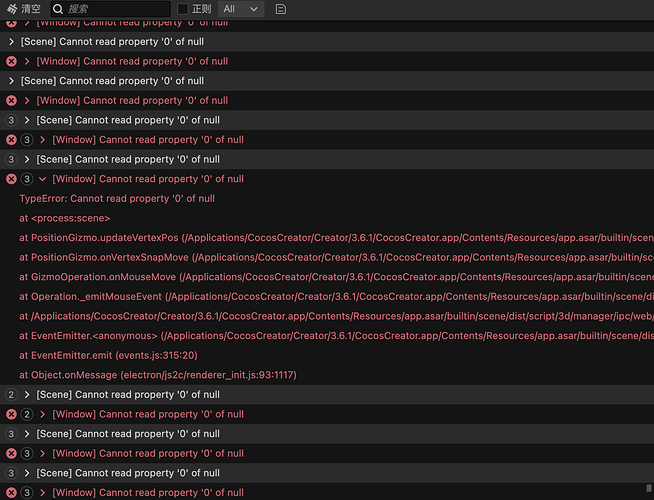Click the vertical scrollbar thumb at panel edge

click(649, 488)
